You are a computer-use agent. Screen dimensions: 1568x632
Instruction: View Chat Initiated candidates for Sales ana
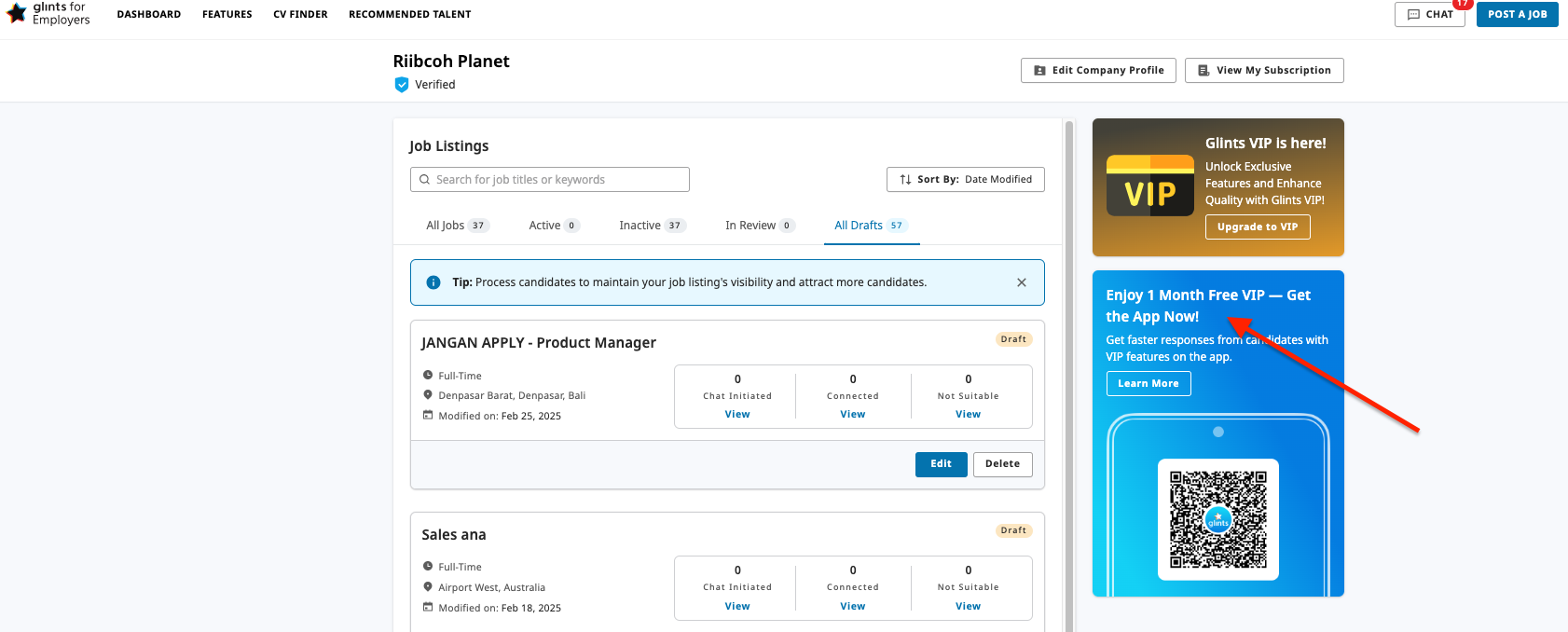(x=737, y=607)
